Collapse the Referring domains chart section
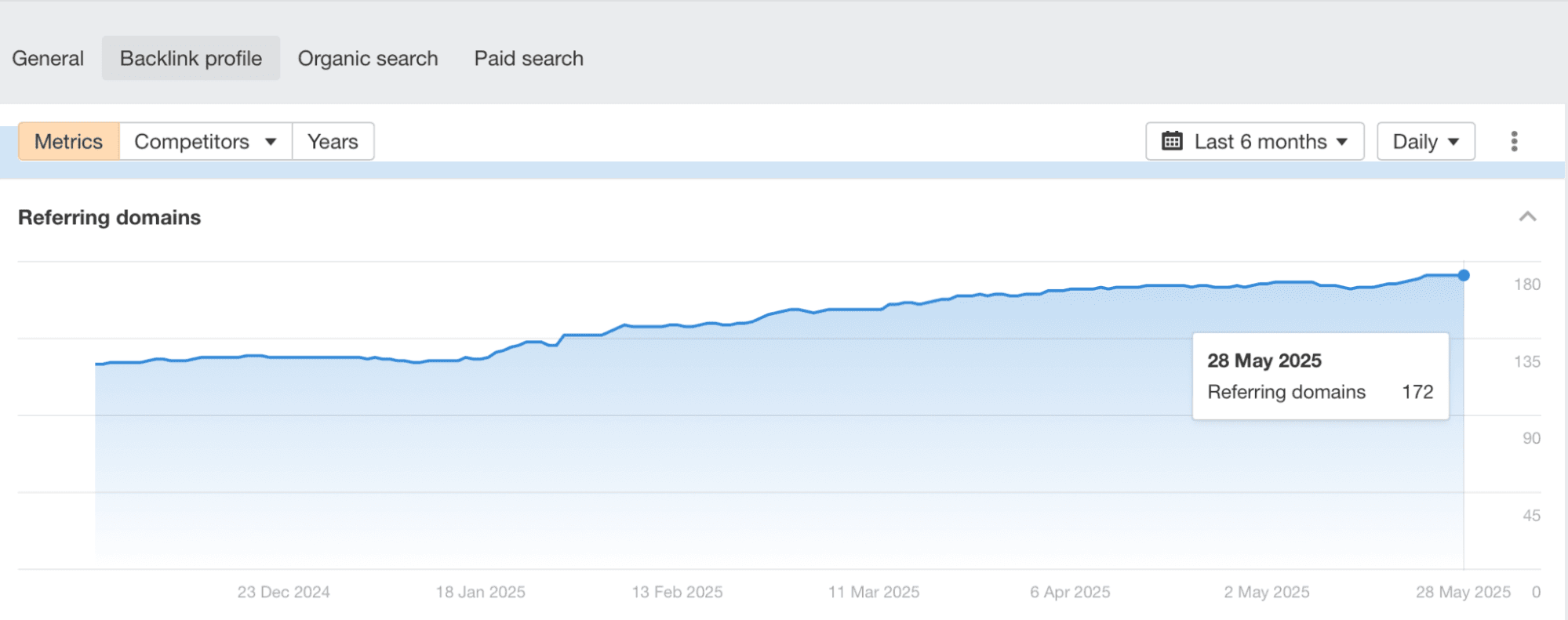This screenshot has height=620, width=1568. (x=1527, y=217)
